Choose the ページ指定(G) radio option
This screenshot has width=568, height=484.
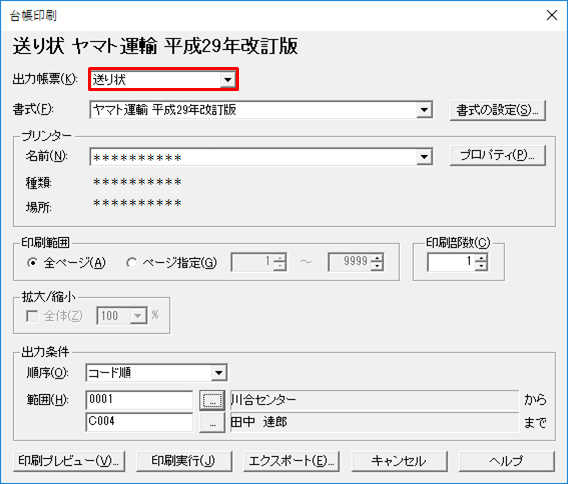131,263
